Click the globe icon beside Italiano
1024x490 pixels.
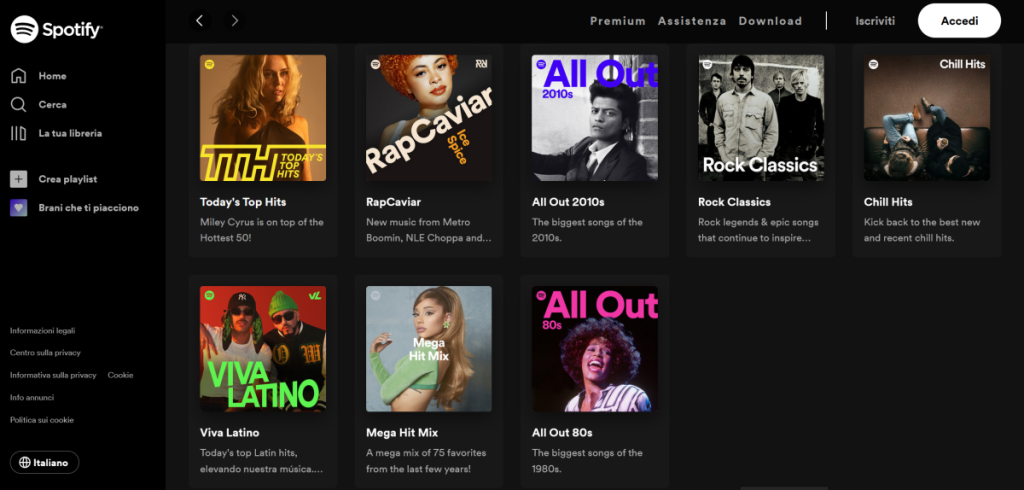click(25, 463)
